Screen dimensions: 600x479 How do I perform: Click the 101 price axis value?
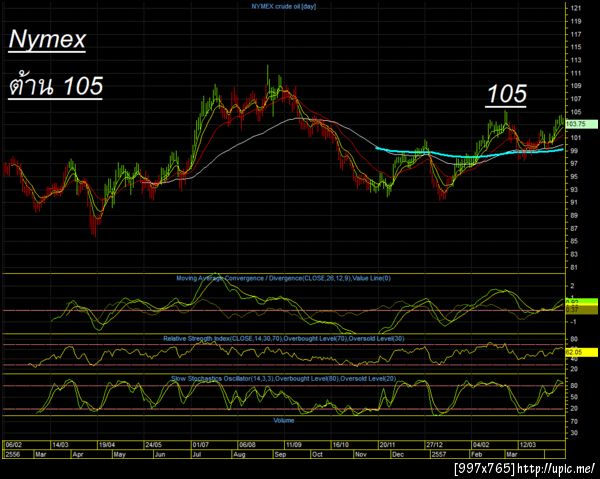point(576,138)
